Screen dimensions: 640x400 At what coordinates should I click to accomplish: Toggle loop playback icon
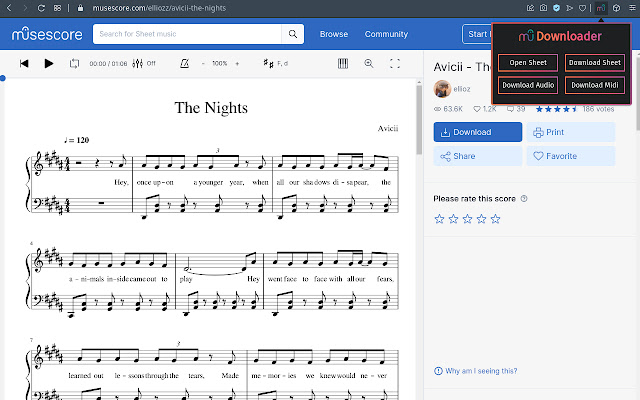coord(75,64)
